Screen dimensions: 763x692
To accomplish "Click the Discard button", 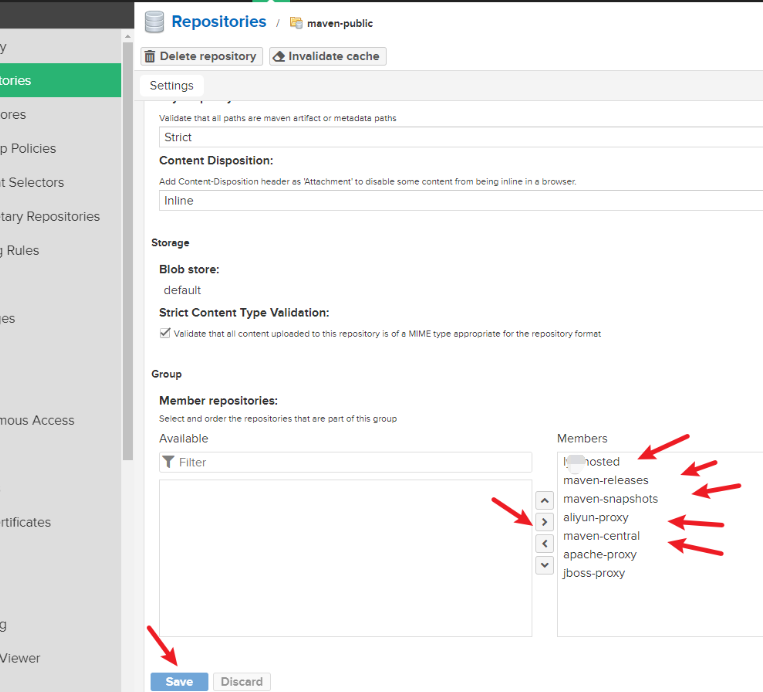I will pos(242,682).
